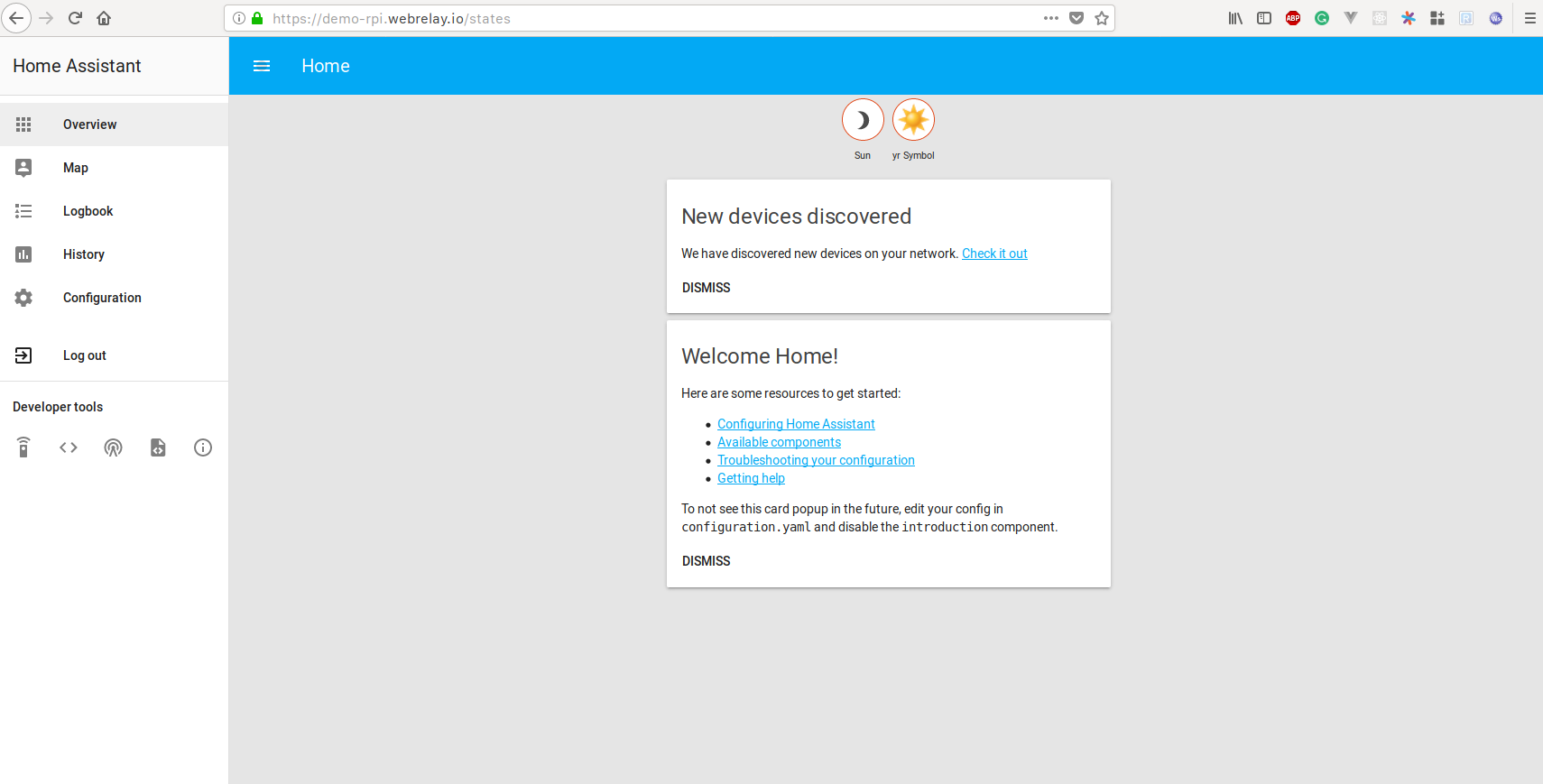Open the Adblock Plus extension
Viewport: 1543px width, 784px height.
point(1293,18)
